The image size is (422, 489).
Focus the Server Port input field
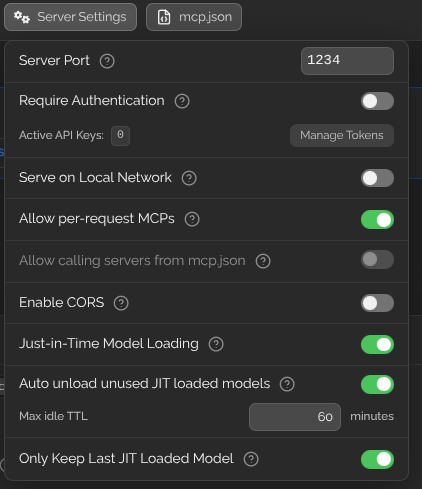347,61
